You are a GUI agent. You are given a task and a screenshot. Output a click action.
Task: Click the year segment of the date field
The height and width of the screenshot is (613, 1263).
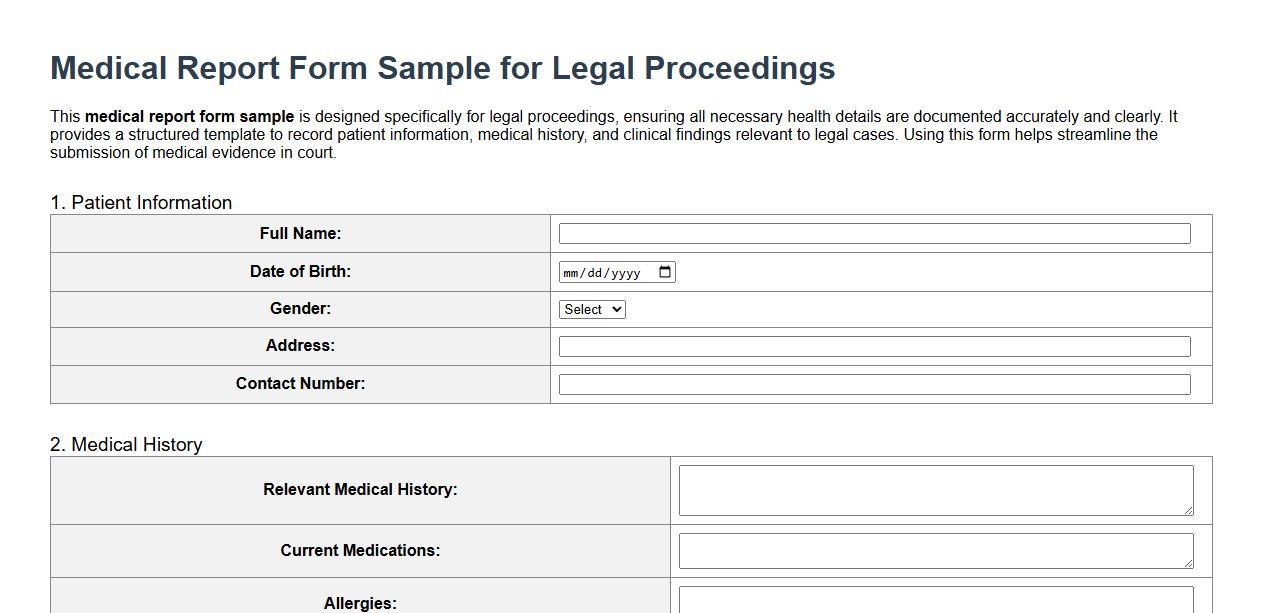(x=628, y=271)
